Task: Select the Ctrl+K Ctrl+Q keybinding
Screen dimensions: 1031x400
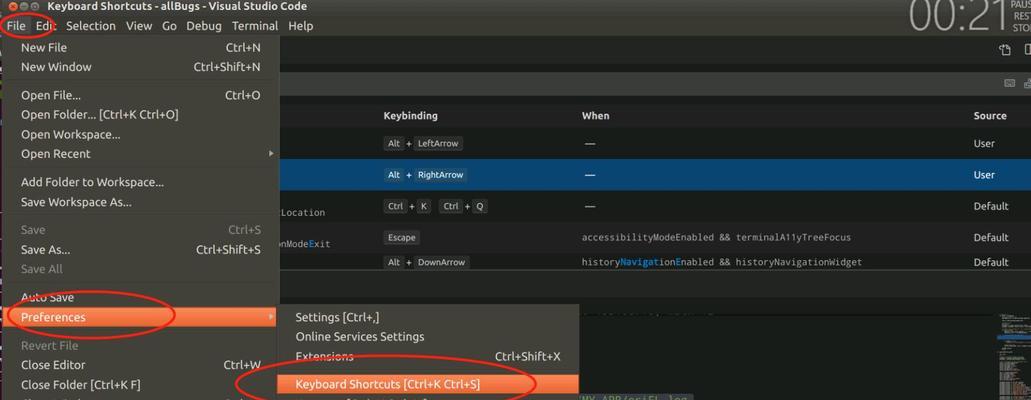Action: pos(436,207)
